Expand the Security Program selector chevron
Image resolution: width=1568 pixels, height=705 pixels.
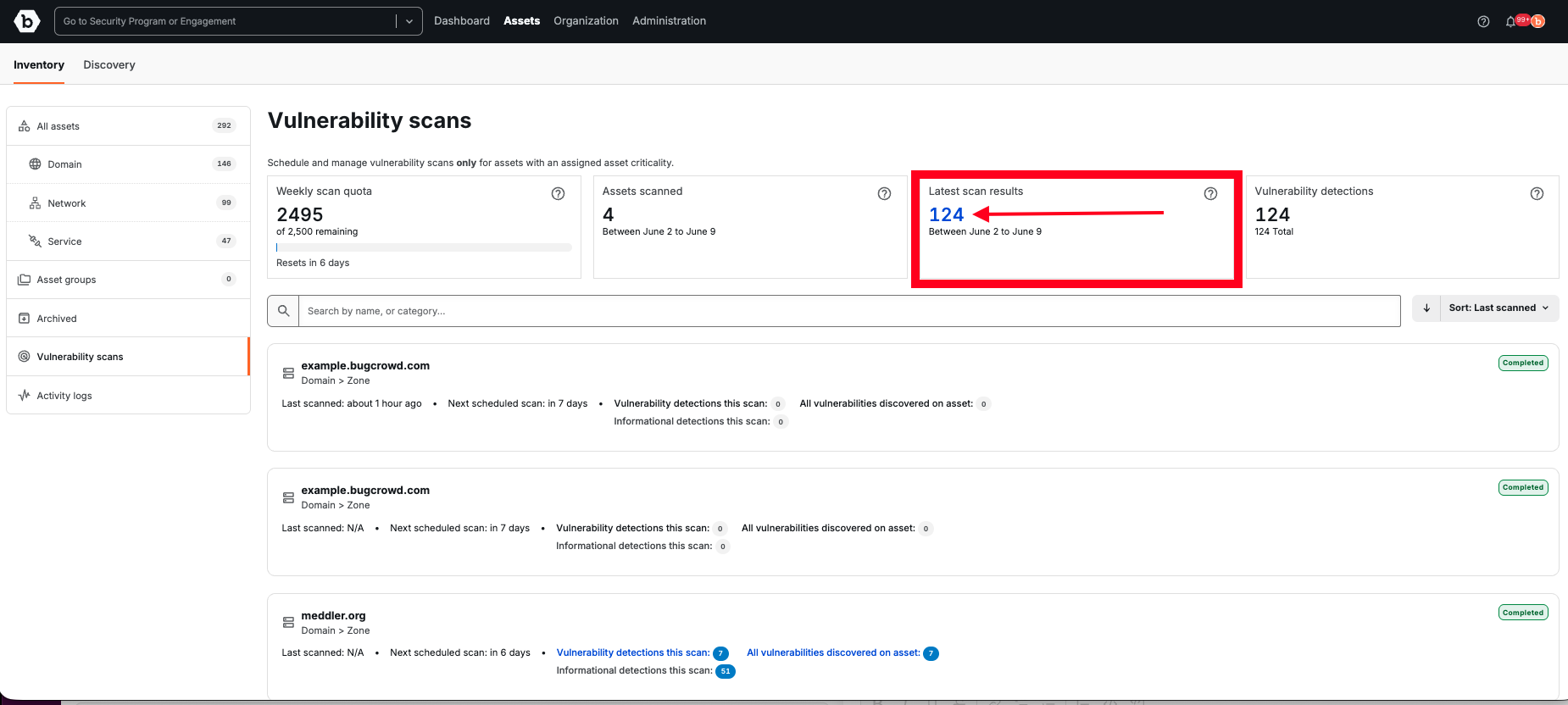[x=409, y=21]
